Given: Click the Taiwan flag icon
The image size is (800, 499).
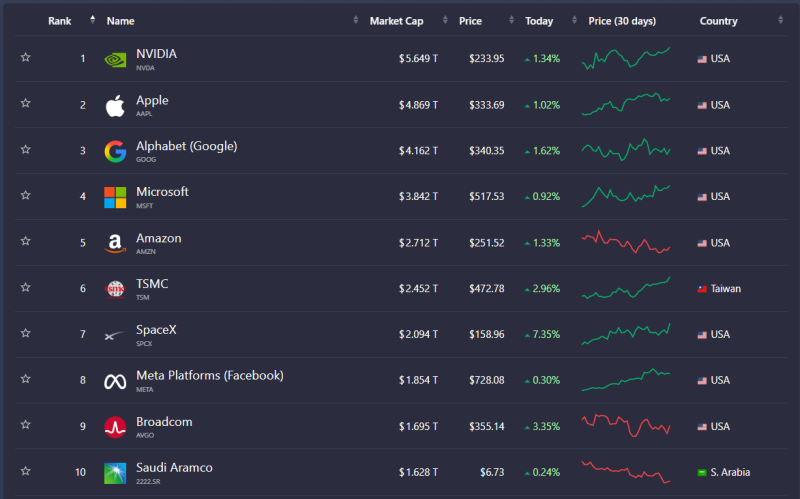Looking at the screenshot, I should [x=702, y=289].
